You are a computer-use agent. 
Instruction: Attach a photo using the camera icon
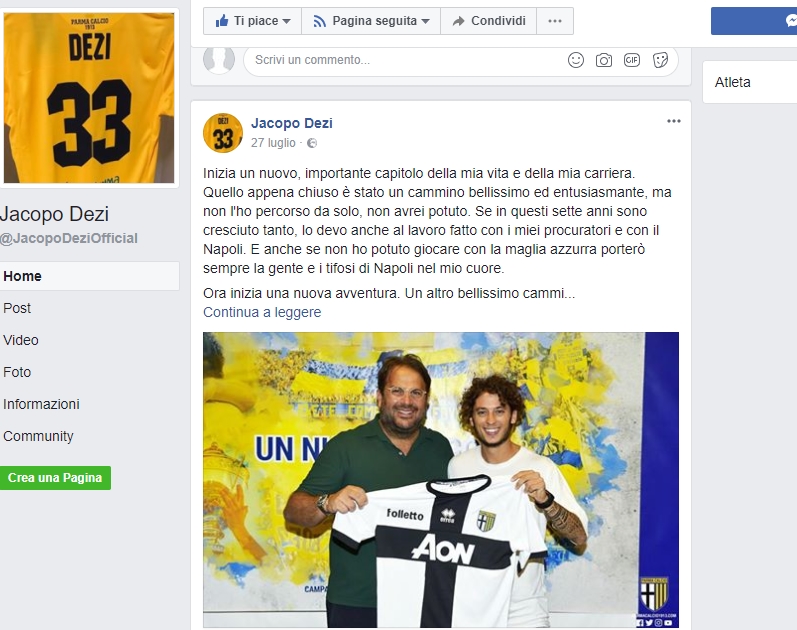click(603, 61)
